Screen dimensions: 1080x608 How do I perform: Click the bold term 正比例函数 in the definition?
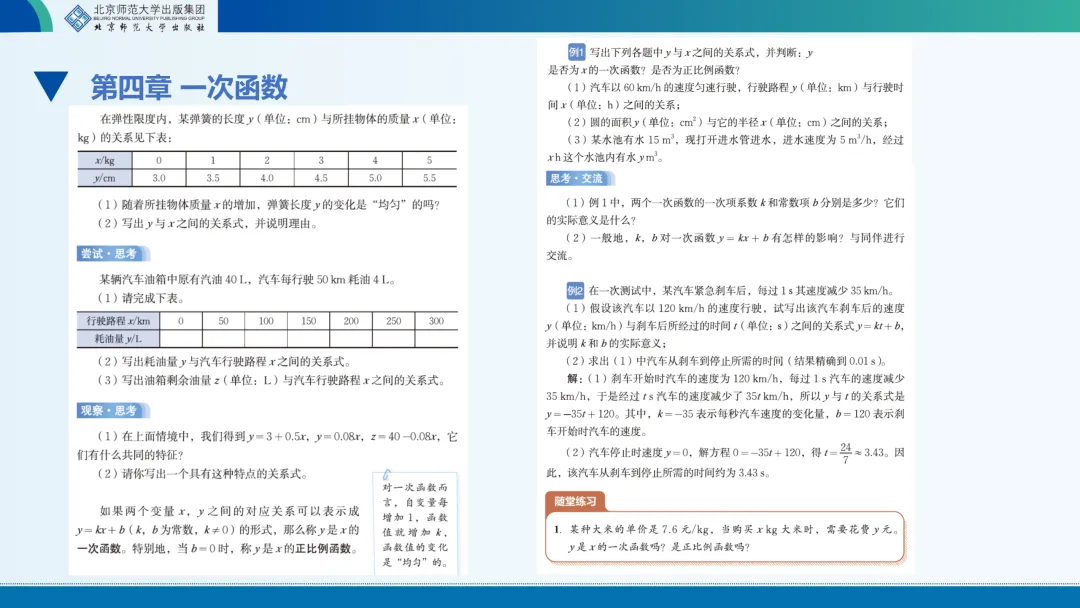(x=323, y=549)
